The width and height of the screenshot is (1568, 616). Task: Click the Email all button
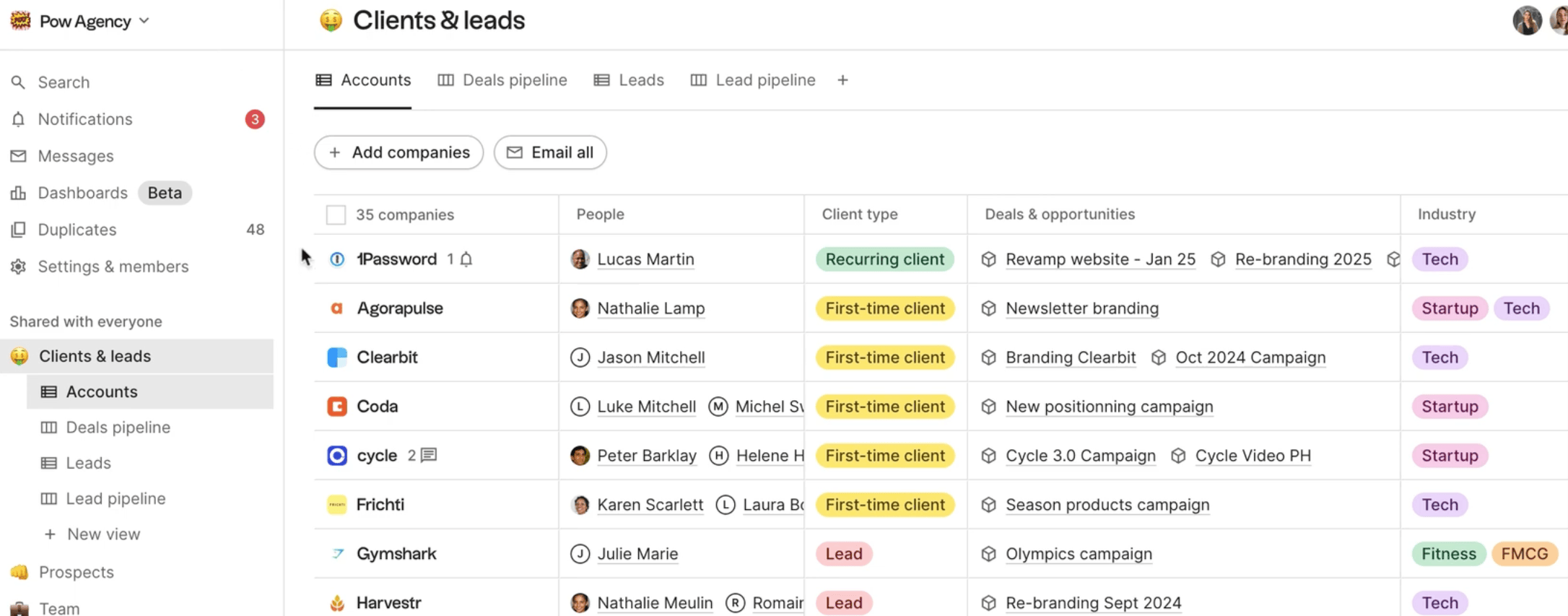tap(549, 152)
